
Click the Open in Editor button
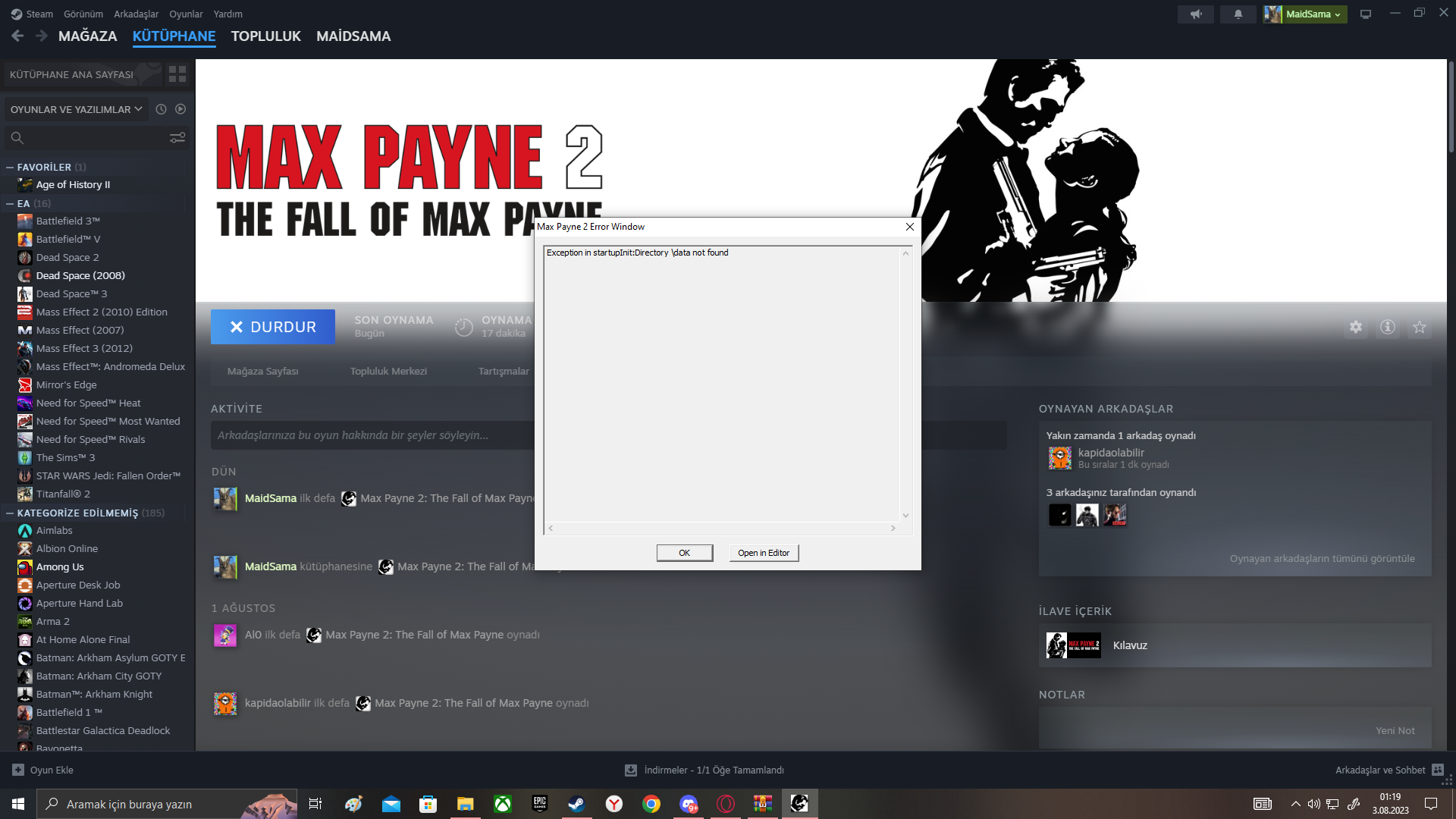(x=763, y=553)
